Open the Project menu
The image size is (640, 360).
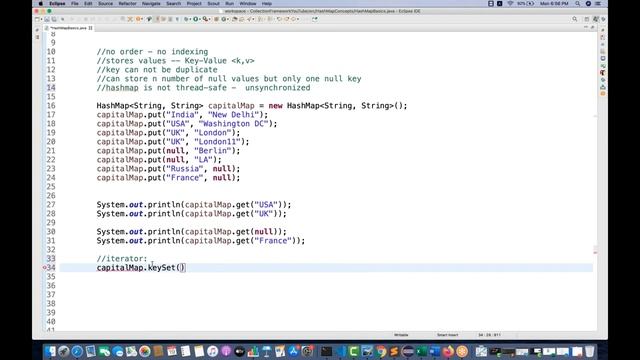(x=194, y=4)
